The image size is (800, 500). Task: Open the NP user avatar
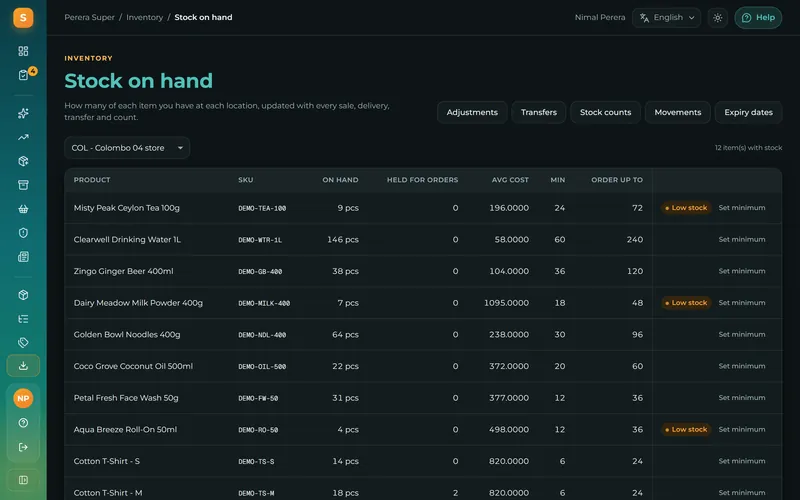point(23,398)
